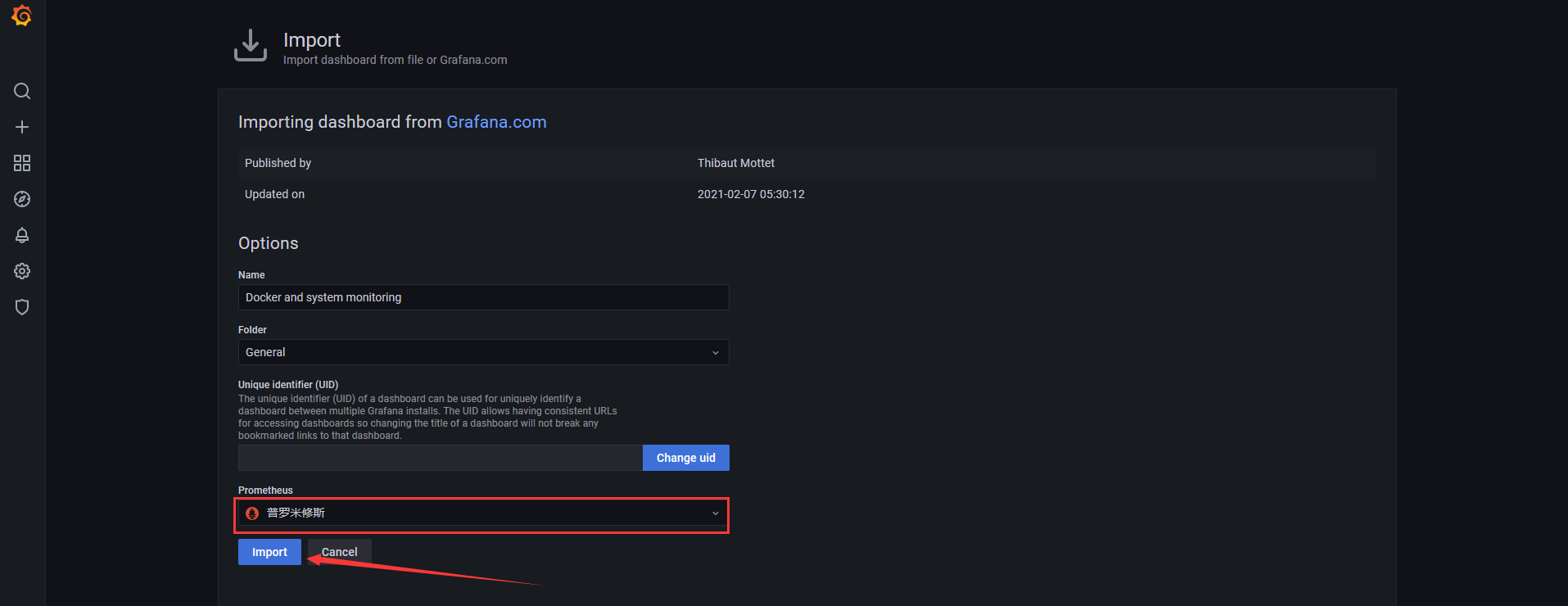
Task: Click the Import dashboard from file subtitle
Action: 395,60
